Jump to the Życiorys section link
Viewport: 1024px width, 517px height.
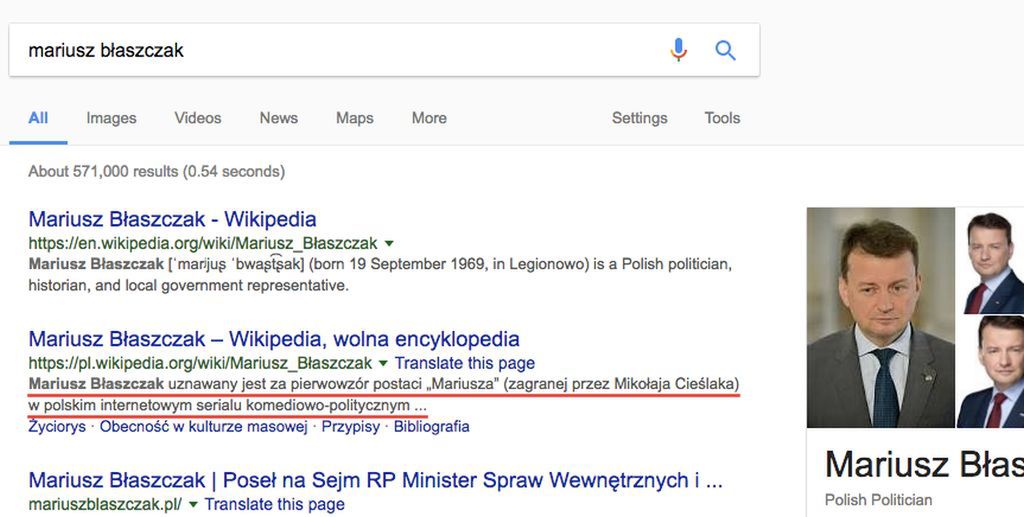click(57, 426)
